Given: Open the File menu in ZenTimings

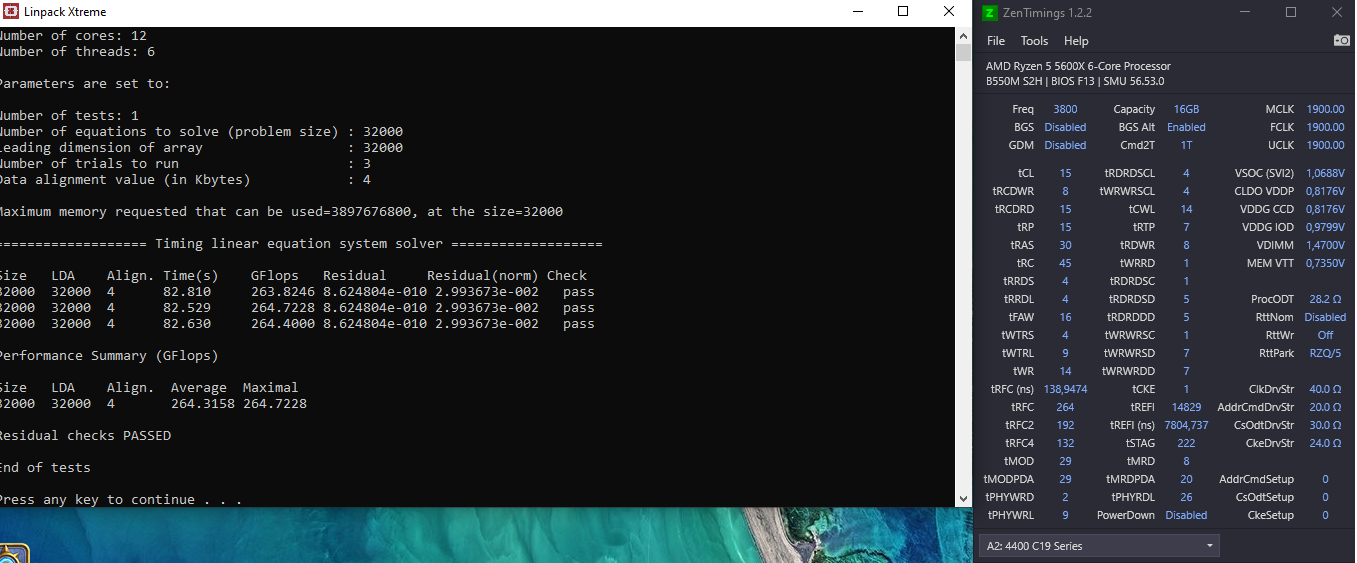Looking at the screenshot, I should (x=996, y=41).
